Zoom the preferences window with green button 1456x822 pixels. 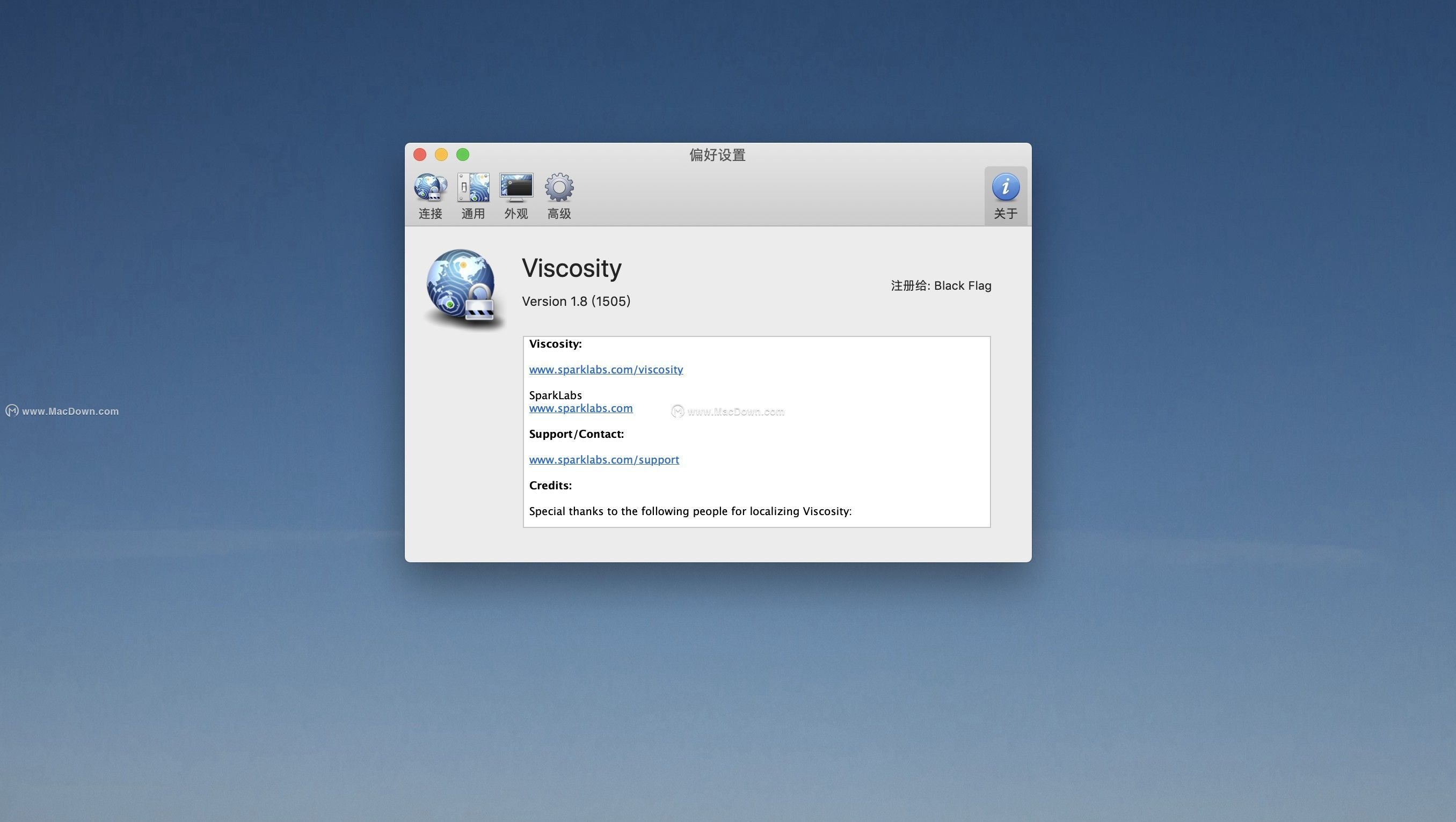click(463, 154)
